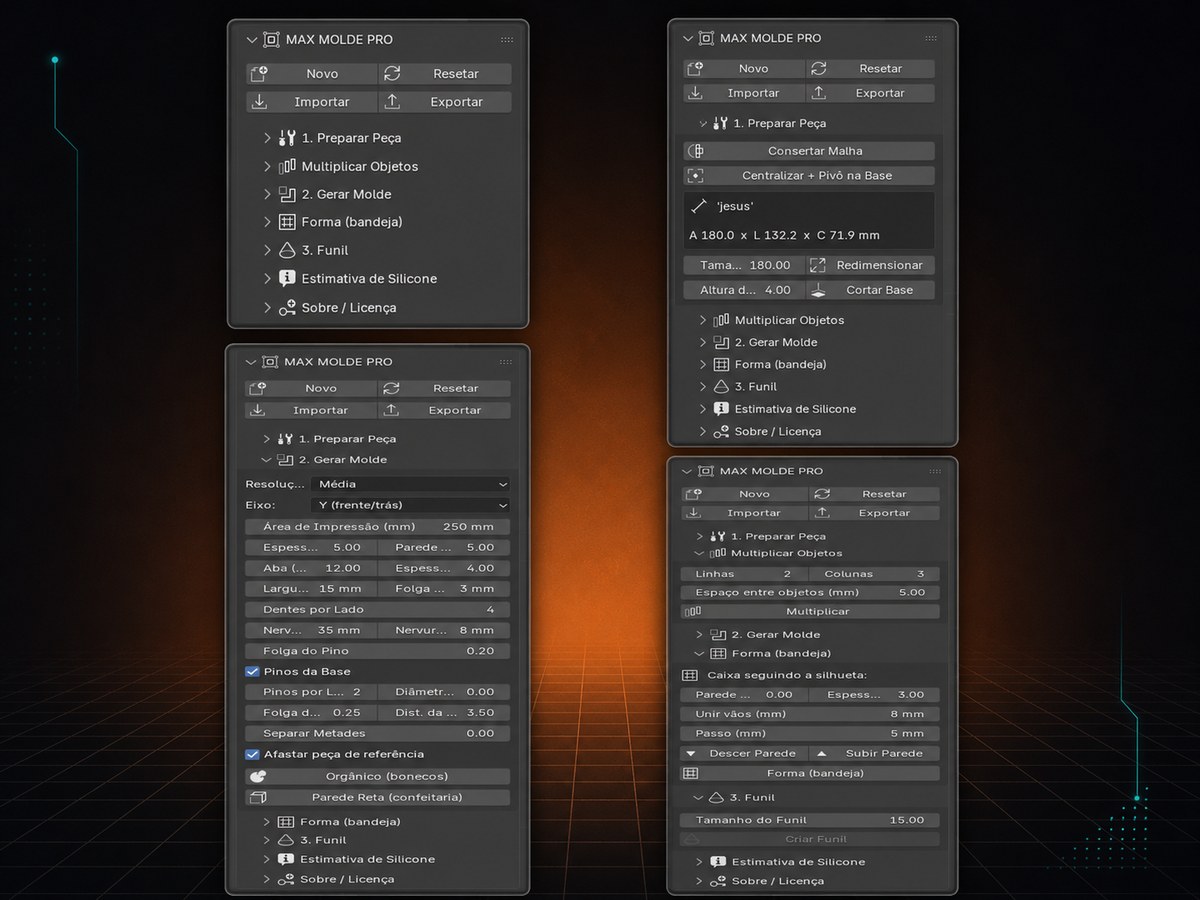Collapse the 2. Gerar Molde section in the Resolução panel
This screenshot has height=900, width=1200.
(266, 460)
